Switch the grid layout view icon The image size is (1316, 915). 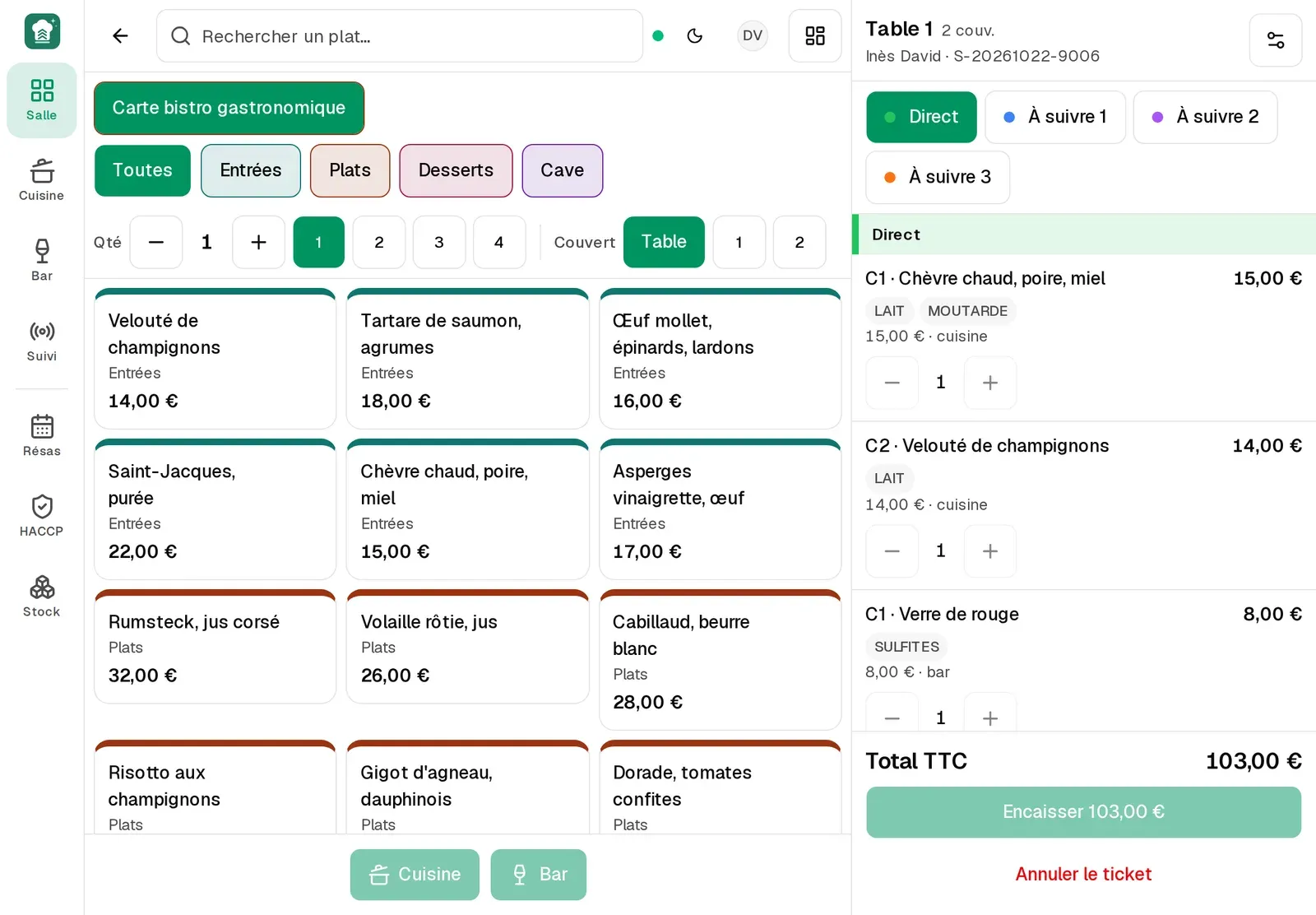[x=815, y=35]
